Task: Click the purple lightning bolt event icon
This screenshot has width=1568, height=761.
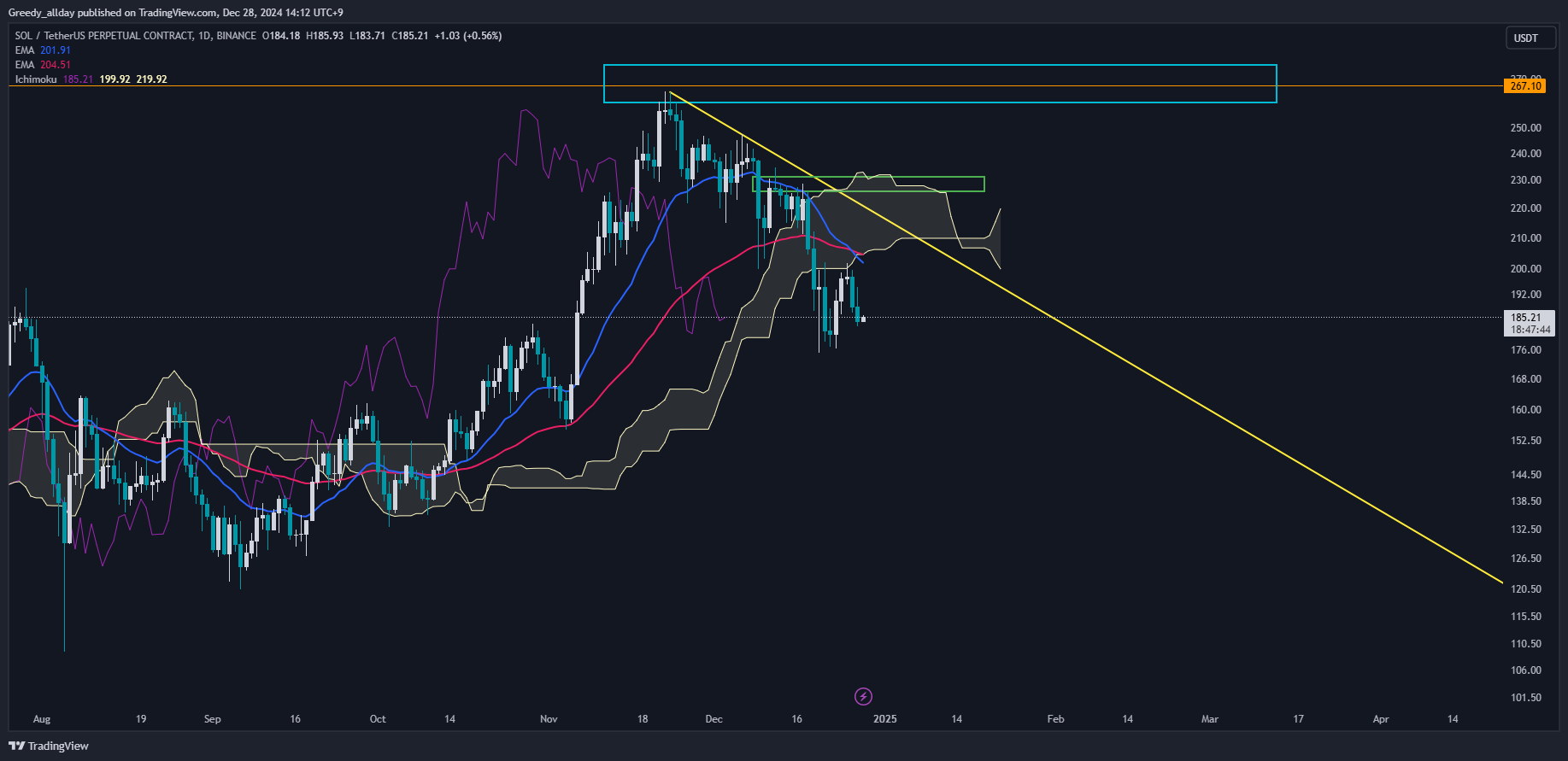Action: [863, 696]
